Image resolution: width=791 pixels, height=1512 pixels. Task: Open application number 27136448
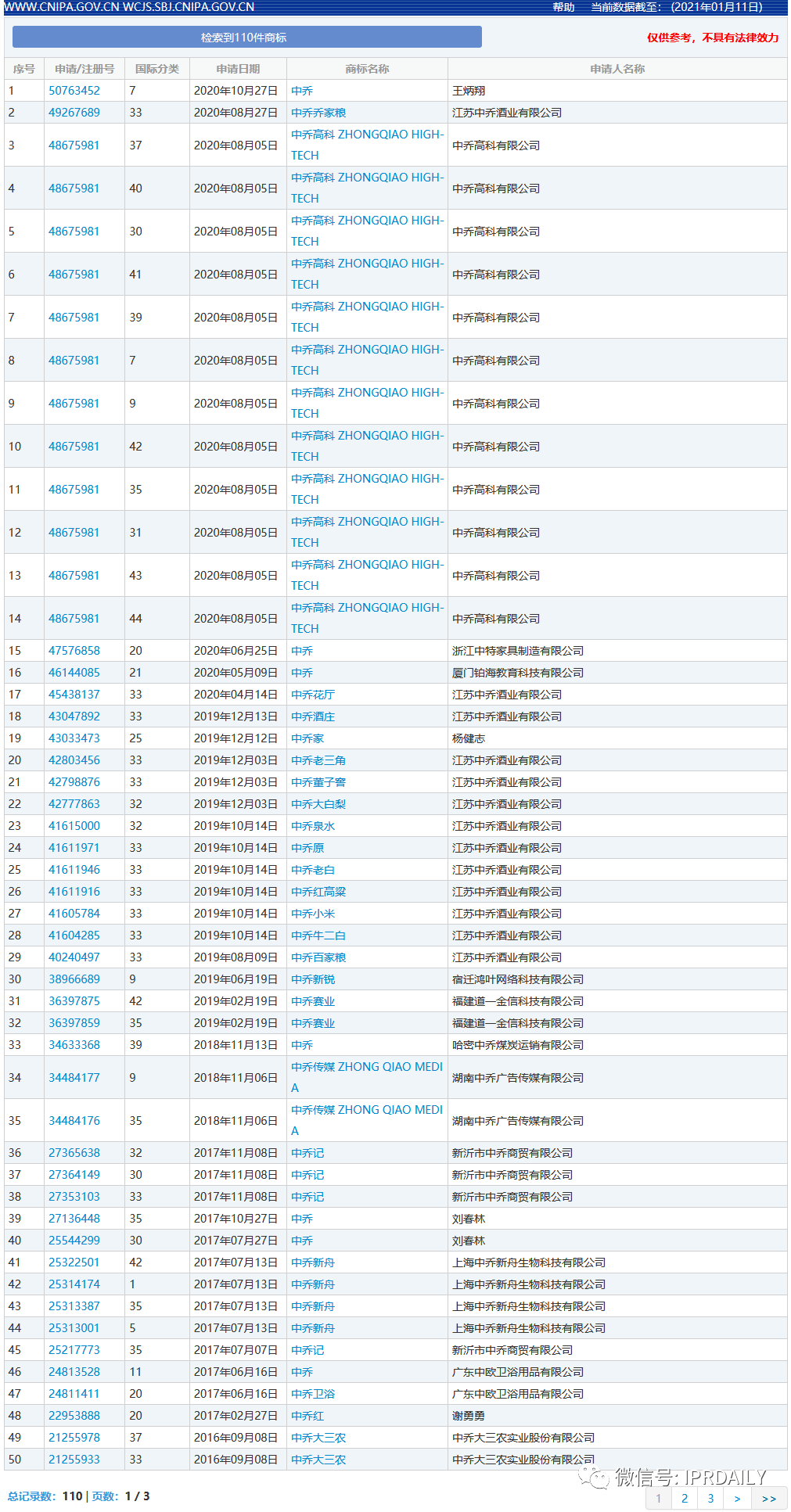(74, 1219)
